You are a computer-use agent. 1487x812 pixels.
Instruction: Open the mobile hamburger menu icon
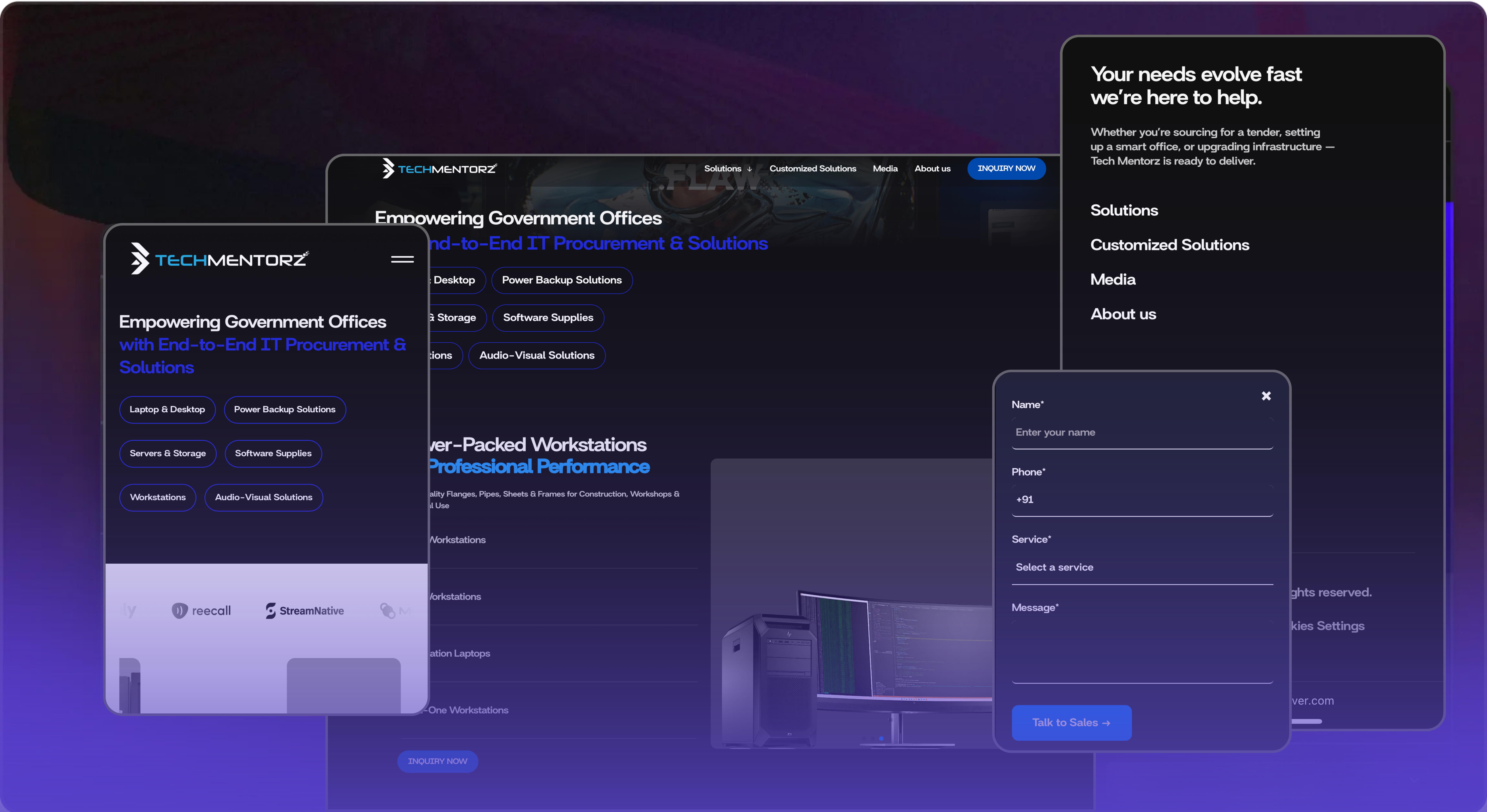(x=402, y=259)
